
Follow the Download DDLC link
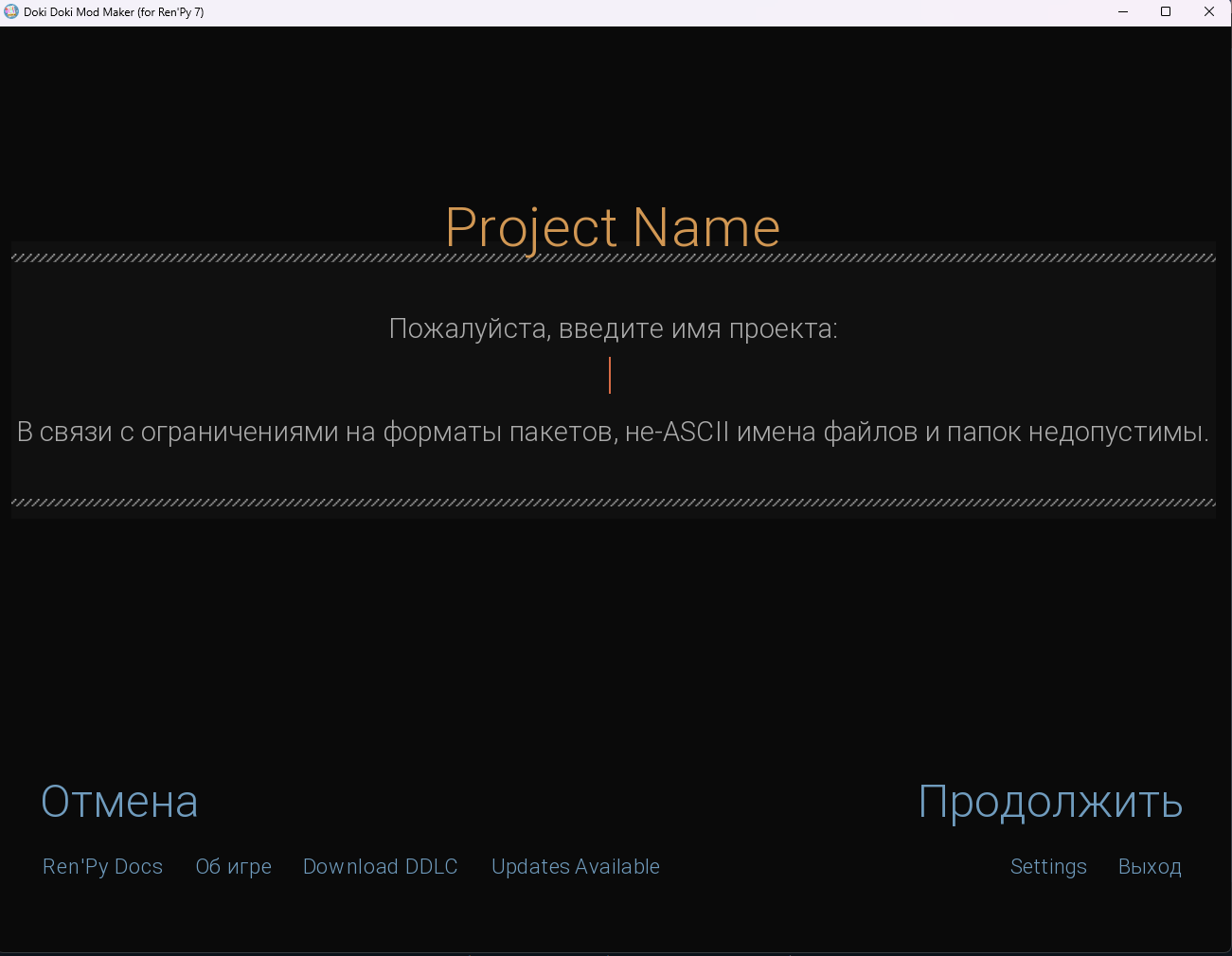pyautogui.click(x=380, y=866)
